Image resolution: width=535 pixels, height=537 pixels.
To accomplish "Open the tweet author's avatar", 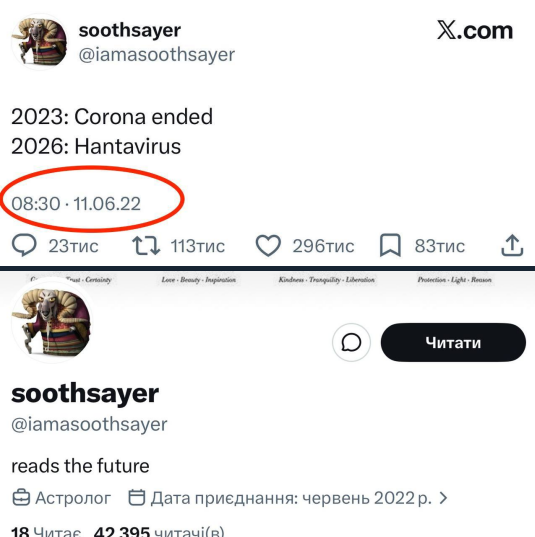I will pyautogui.click(x=39, y=42).
